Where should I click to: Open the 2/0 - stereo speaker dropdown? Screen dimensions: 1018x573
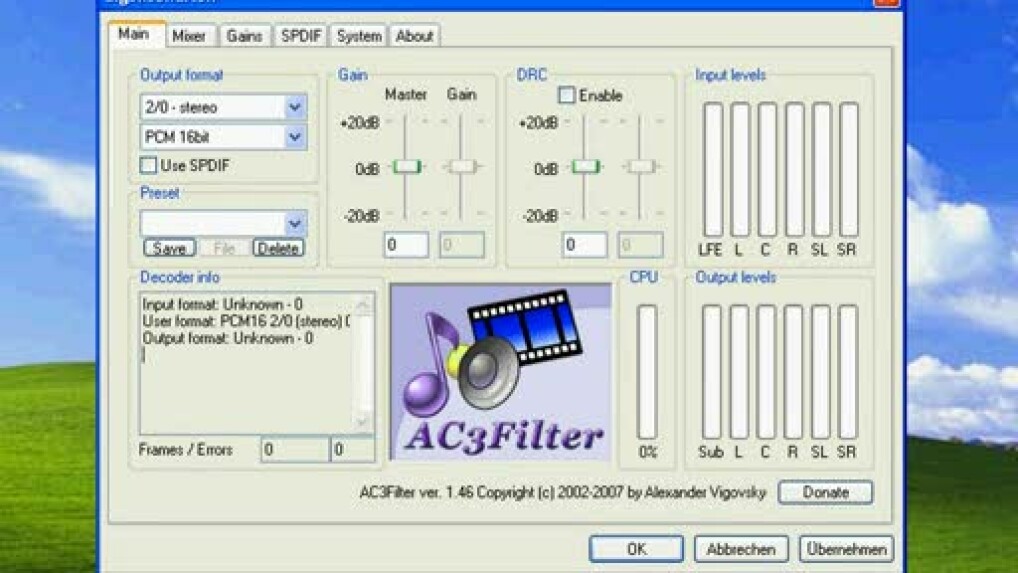(x=295, y=107)
